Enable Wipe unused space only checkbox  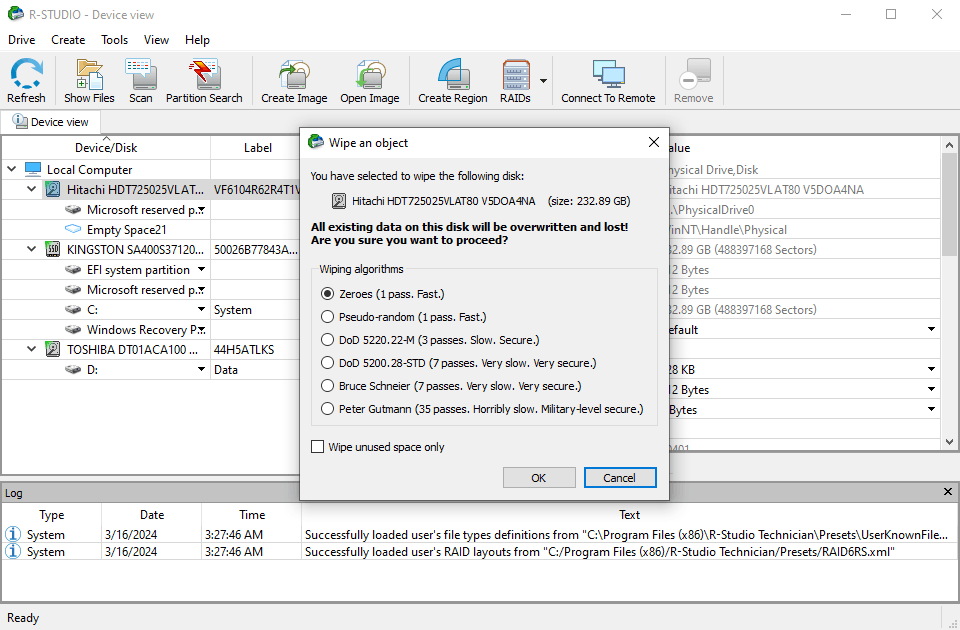pyautogui.click(x=318, y=447)
